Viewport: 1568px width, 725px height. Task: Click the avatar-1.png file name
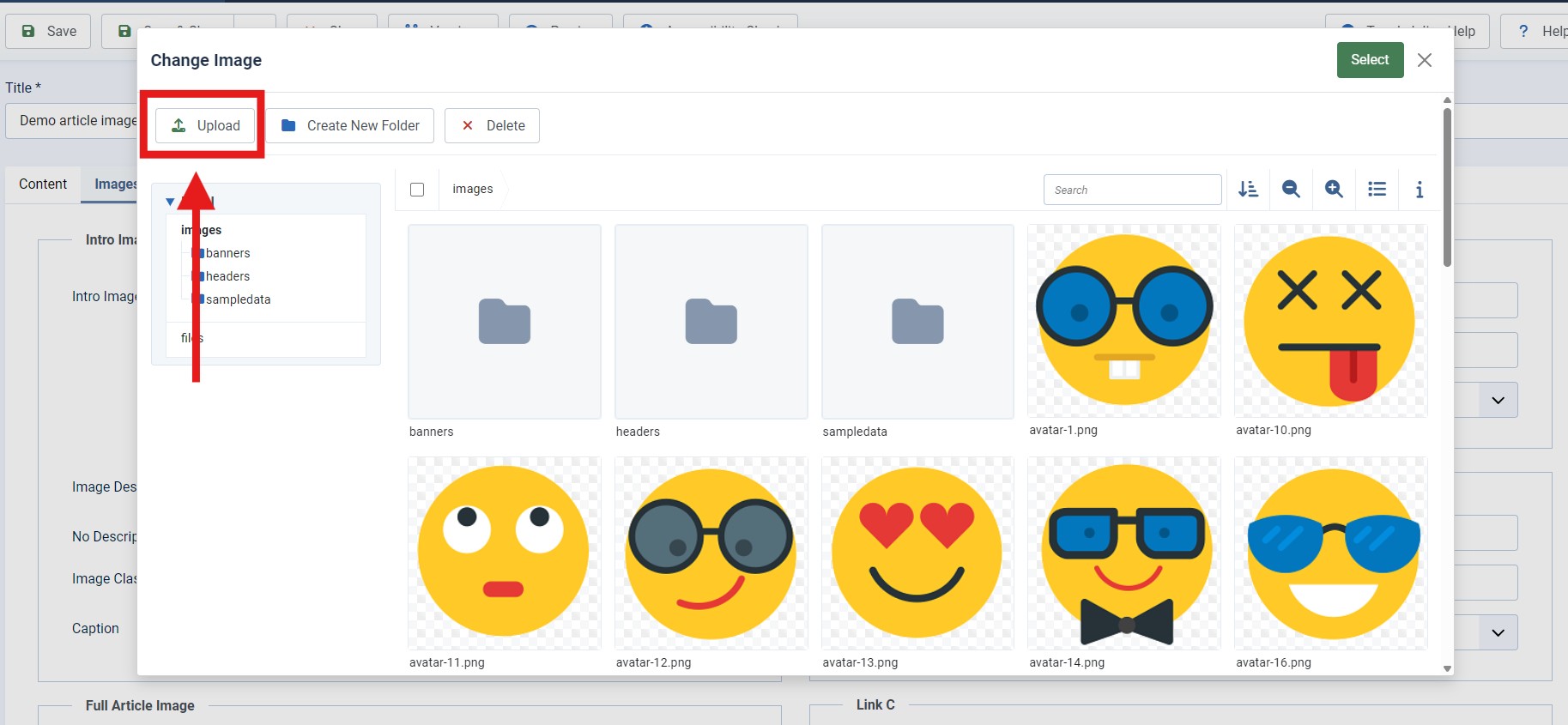(1063, 430)
